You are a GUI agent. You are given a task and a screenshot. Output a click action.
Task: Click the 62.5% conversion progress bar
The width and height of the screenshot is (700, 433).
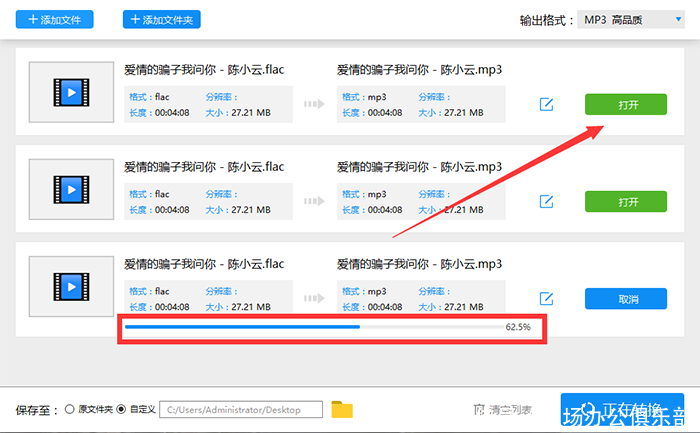pos(314,327)
